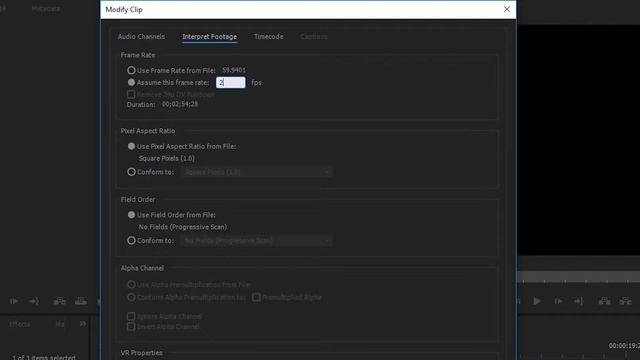Image resolution: width=640 pixels, height=360 pixels.
Task: Open the Metadata panel tab
Action: tap(46, 8)
